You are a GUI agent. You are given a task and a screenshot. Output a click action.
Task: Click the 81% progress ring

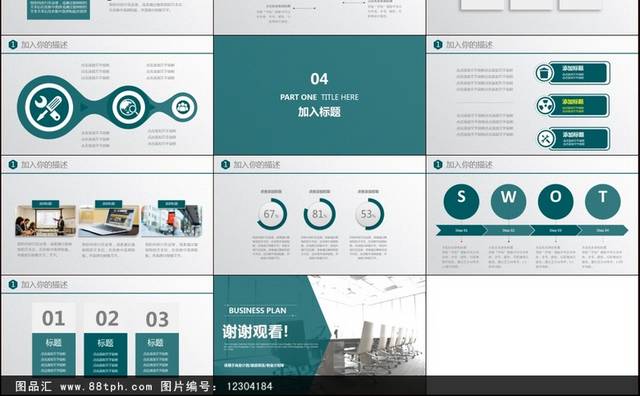(320, 214)
